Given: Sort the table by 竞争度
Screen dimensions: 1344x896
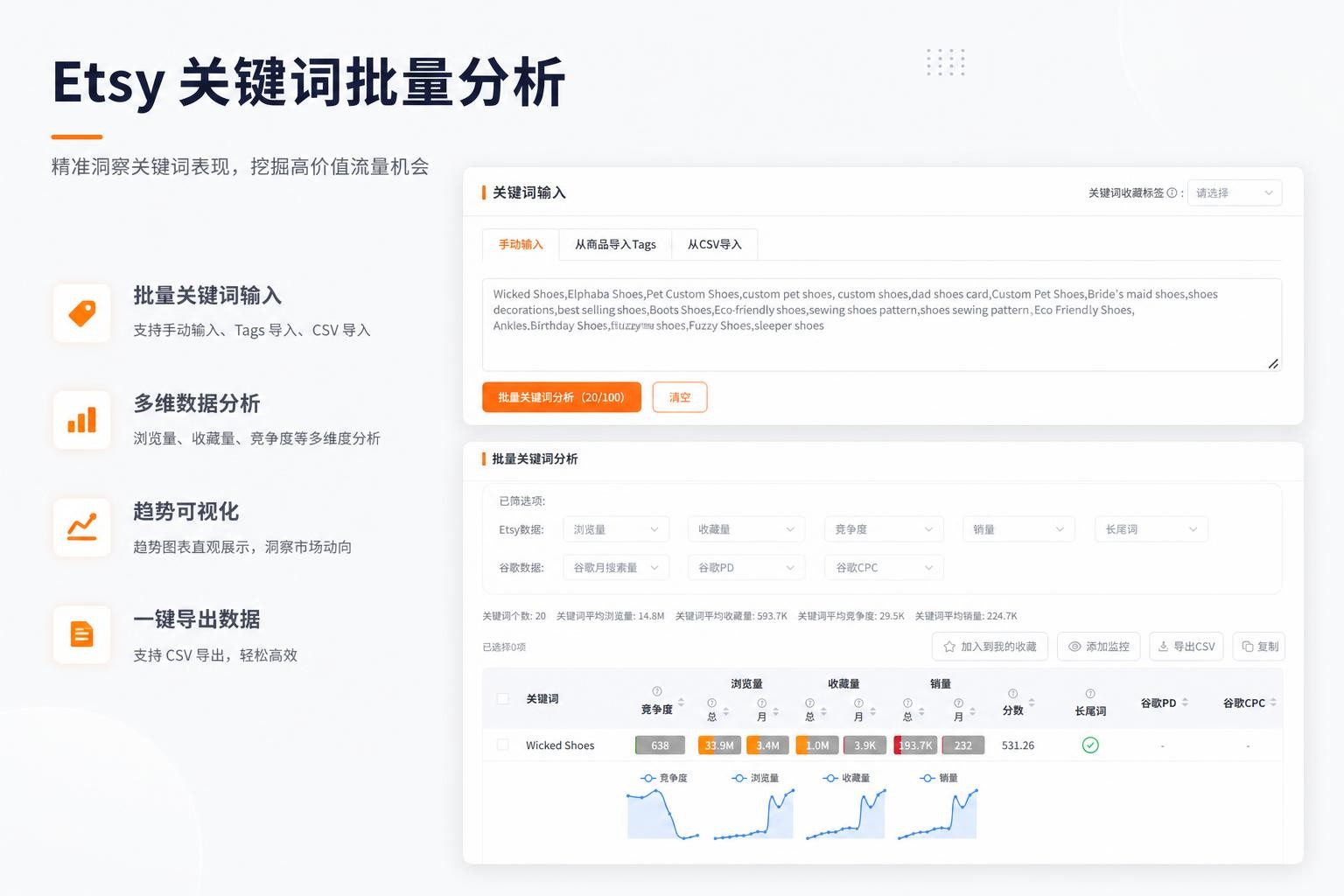Looking at the screenshot, I should (681, 703).
